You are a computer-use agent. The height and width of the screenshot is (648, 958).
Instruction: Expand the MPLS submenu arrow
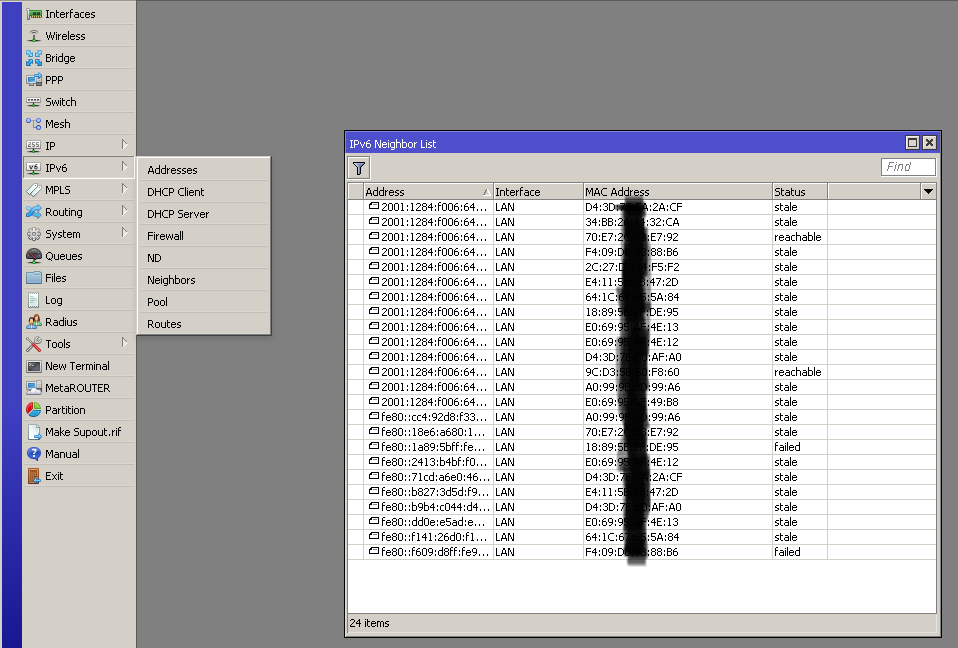coord(124,189)
